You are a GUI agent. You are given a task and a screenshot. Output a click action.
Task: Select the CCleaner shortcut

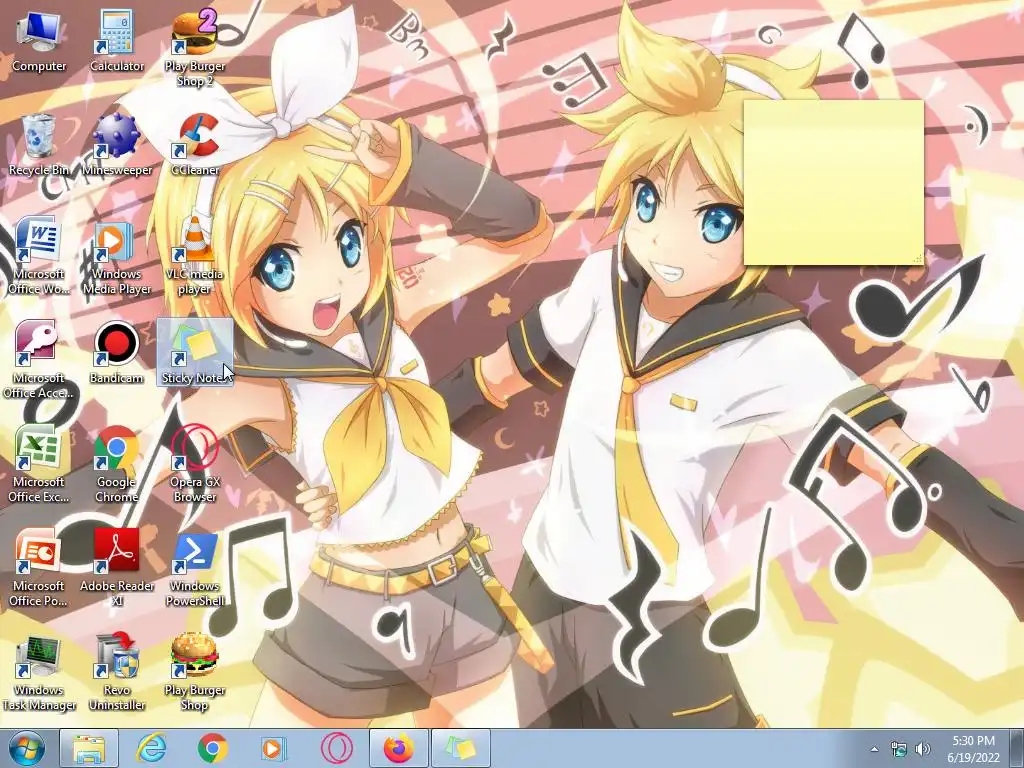tap(195, 144)
